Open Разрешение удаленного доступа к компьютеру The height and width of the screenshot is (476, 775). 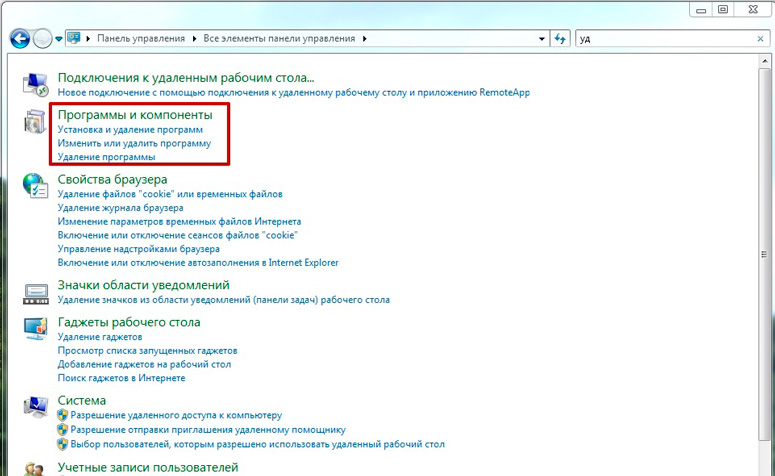[176, 415]
